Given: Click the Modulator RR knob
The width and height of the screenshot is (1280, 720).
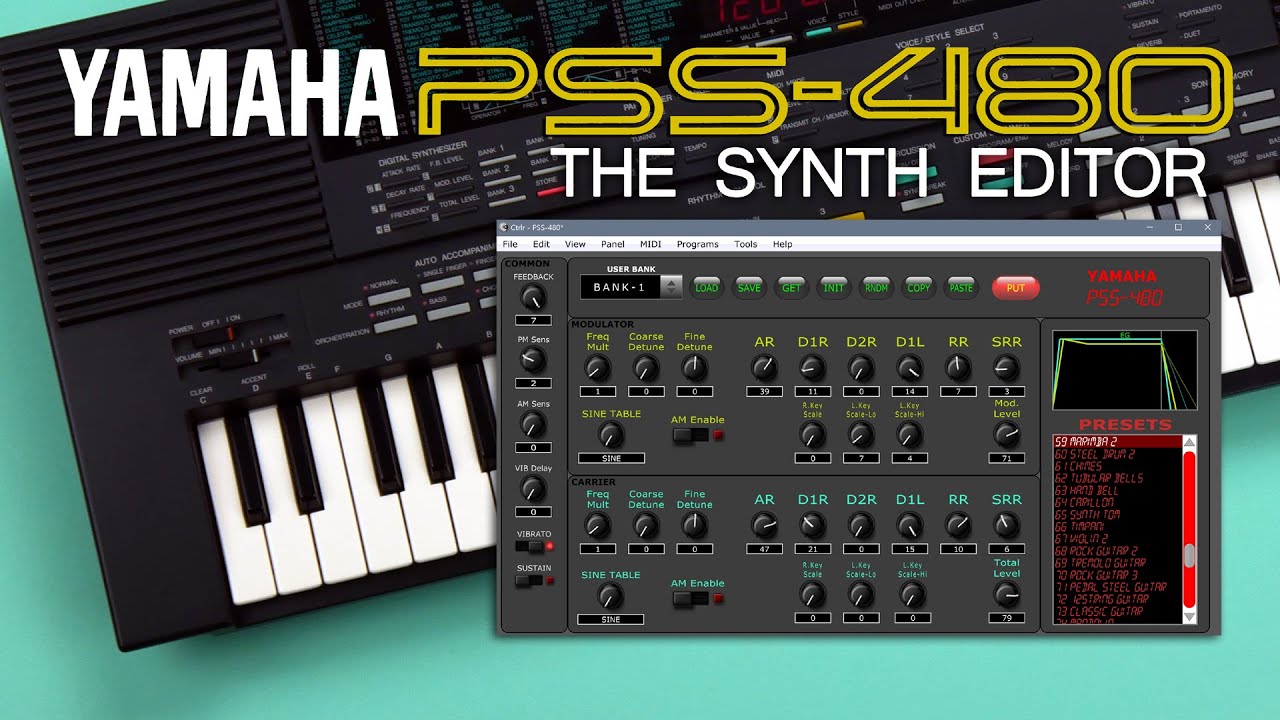Looking at the screenshot, I should point(958,368).
